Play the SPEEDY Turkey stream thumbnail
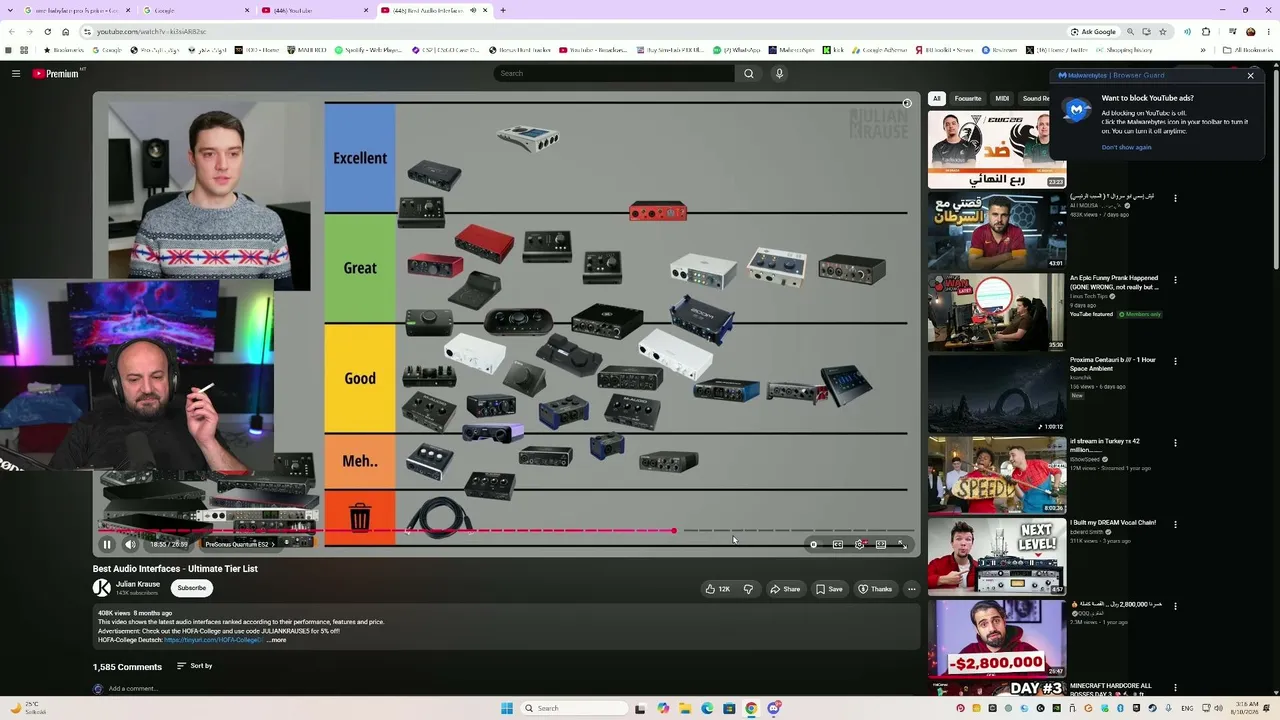The height and width of the screenshot is (720, 1280). (x=997, y=474)
